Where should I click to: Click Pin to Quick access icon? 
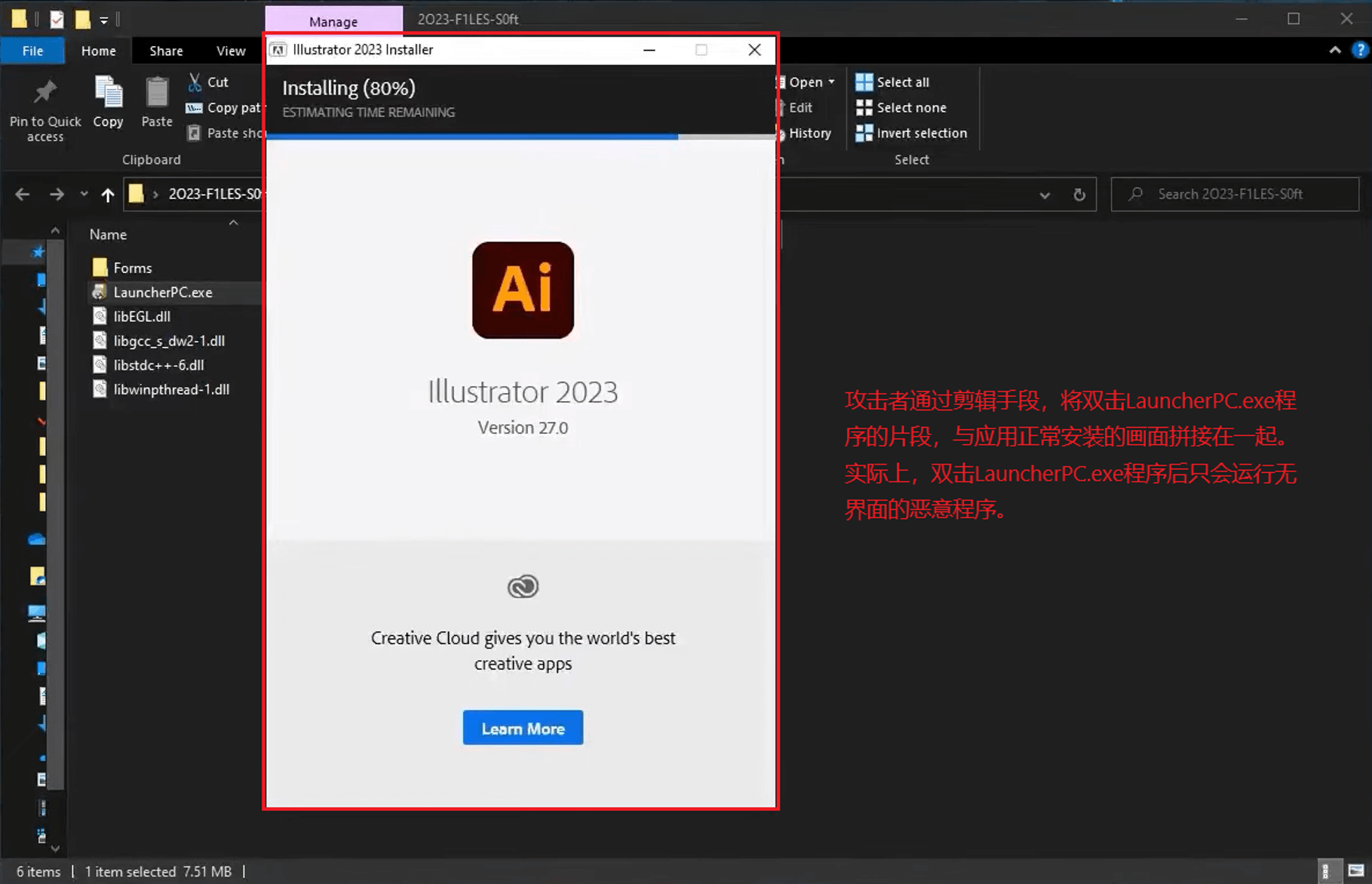click(x=45, y=94)
